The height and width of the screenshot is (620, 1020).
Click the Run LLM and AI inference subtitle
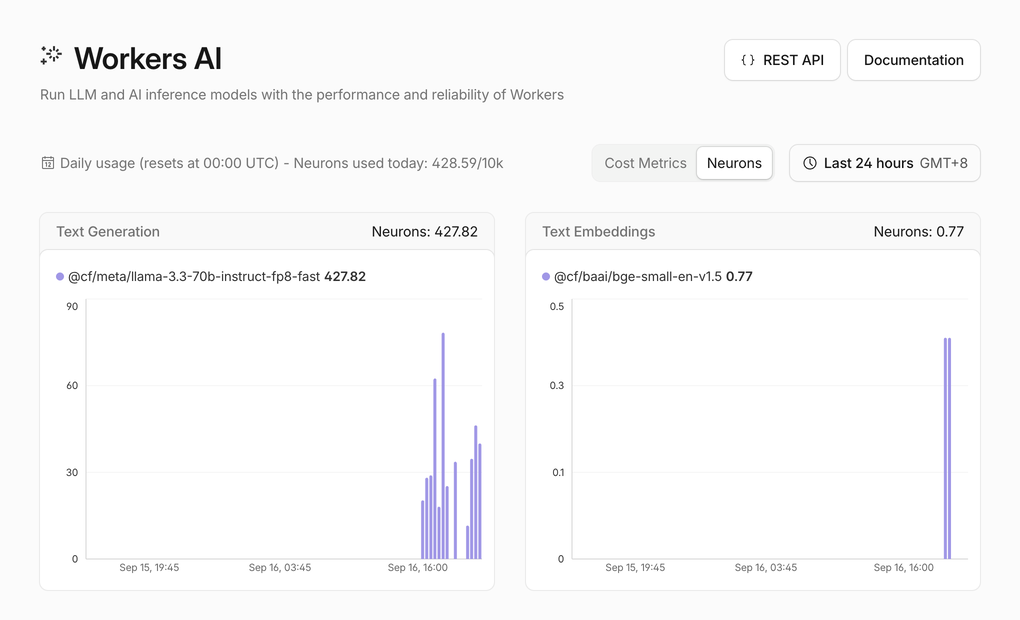tap(302, 94)
